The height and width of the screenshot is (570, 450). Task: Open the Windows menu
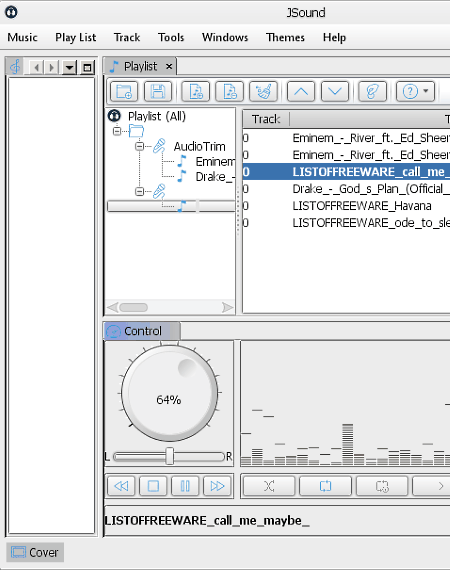coord(225,37)
